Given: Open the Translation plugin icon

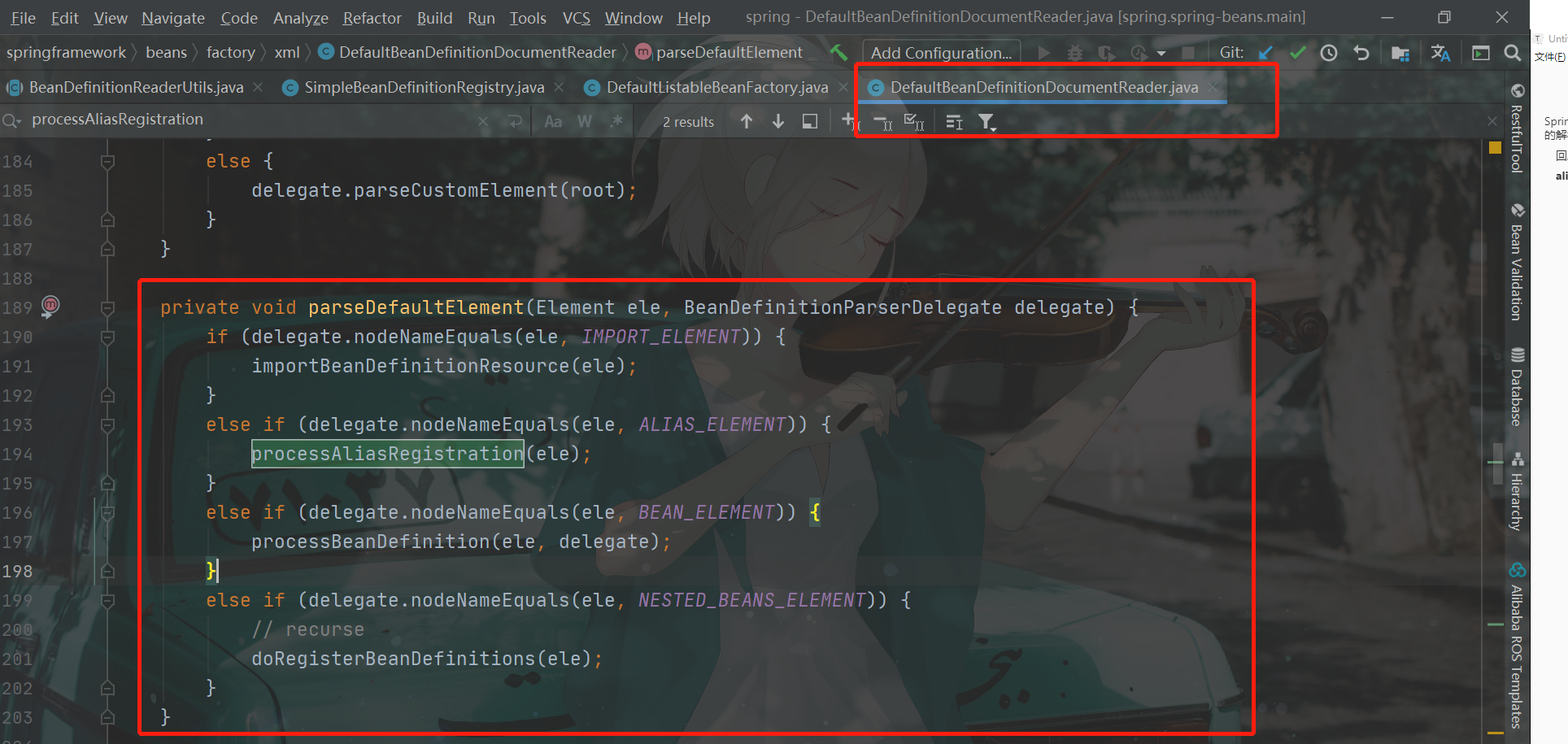Looking at the screenshot, I should [1440, 53].
